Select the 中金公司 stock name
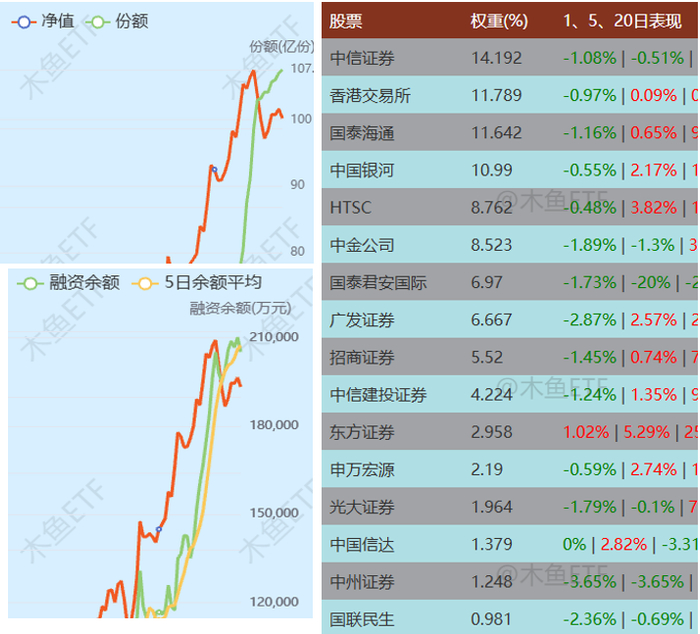This screenshot has height=634, width=700. [362, 245]
